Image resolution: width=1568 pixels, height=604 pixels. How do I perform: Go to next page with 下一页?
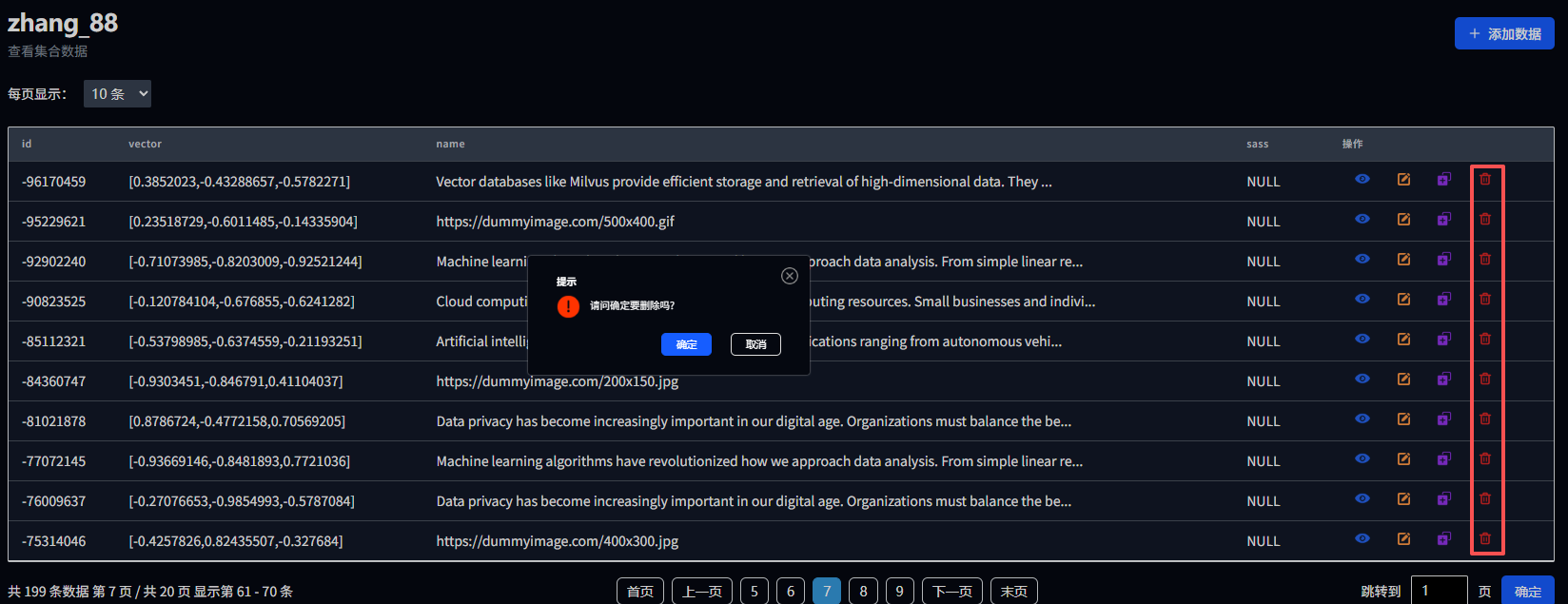[952, 591]
